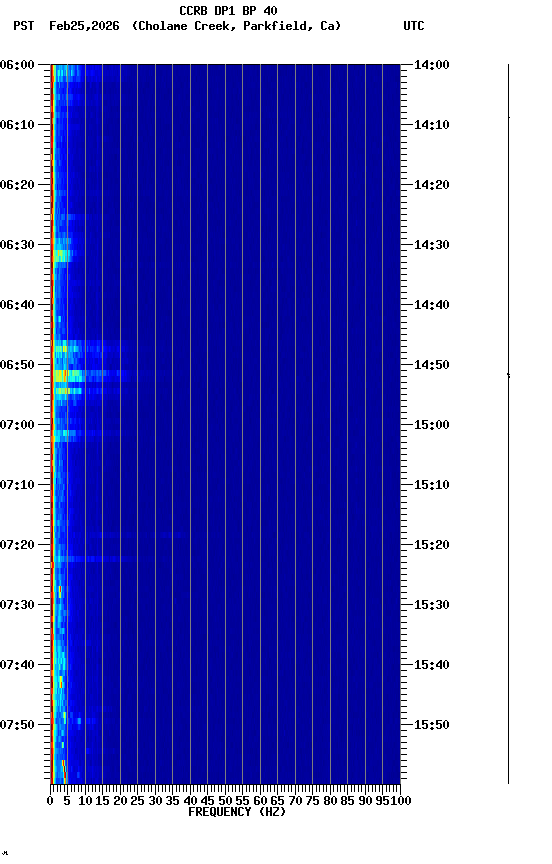The image size is (552, 864).
Task: Click the '07:30' PST time label
Action: 17,605
